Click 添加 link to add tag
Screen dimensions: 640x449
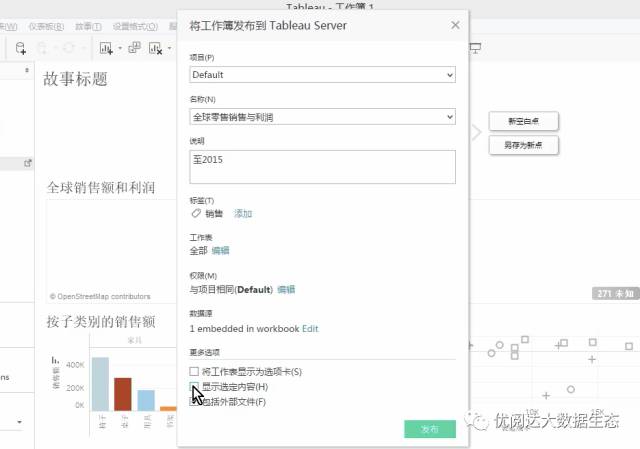tap(243, 213)
